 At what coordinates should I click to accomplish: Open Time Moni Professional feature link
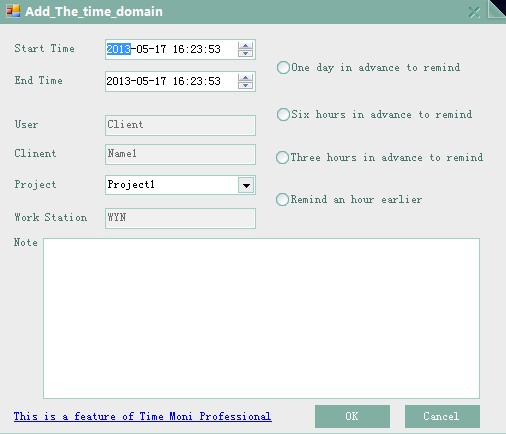[143, 416]
